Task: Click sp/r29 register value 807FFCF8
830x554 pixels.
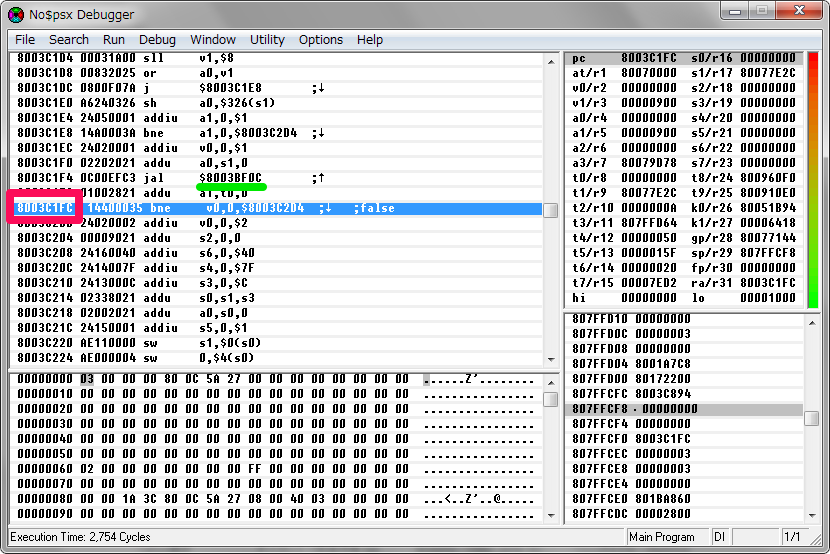Action: pyautogui.click(x=768, y=253)
